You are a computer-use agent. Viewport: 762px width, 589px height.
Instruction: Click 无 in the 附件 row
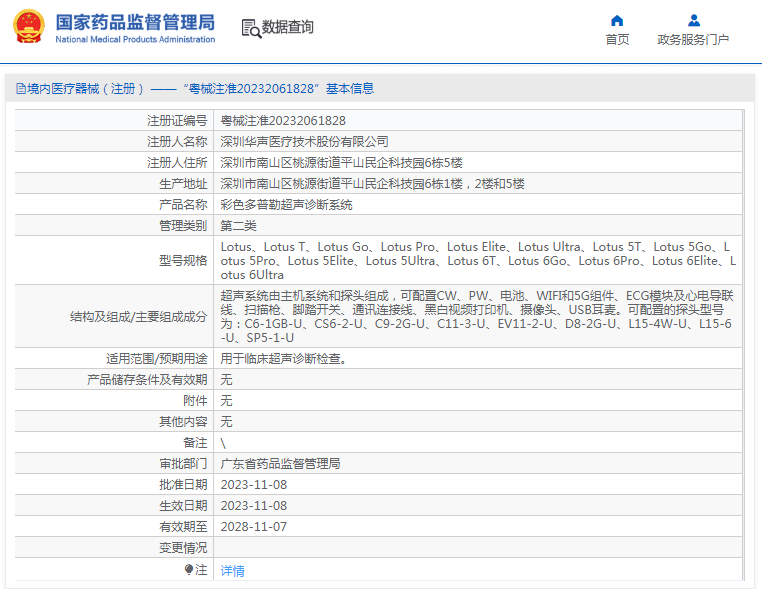[226, 400]
